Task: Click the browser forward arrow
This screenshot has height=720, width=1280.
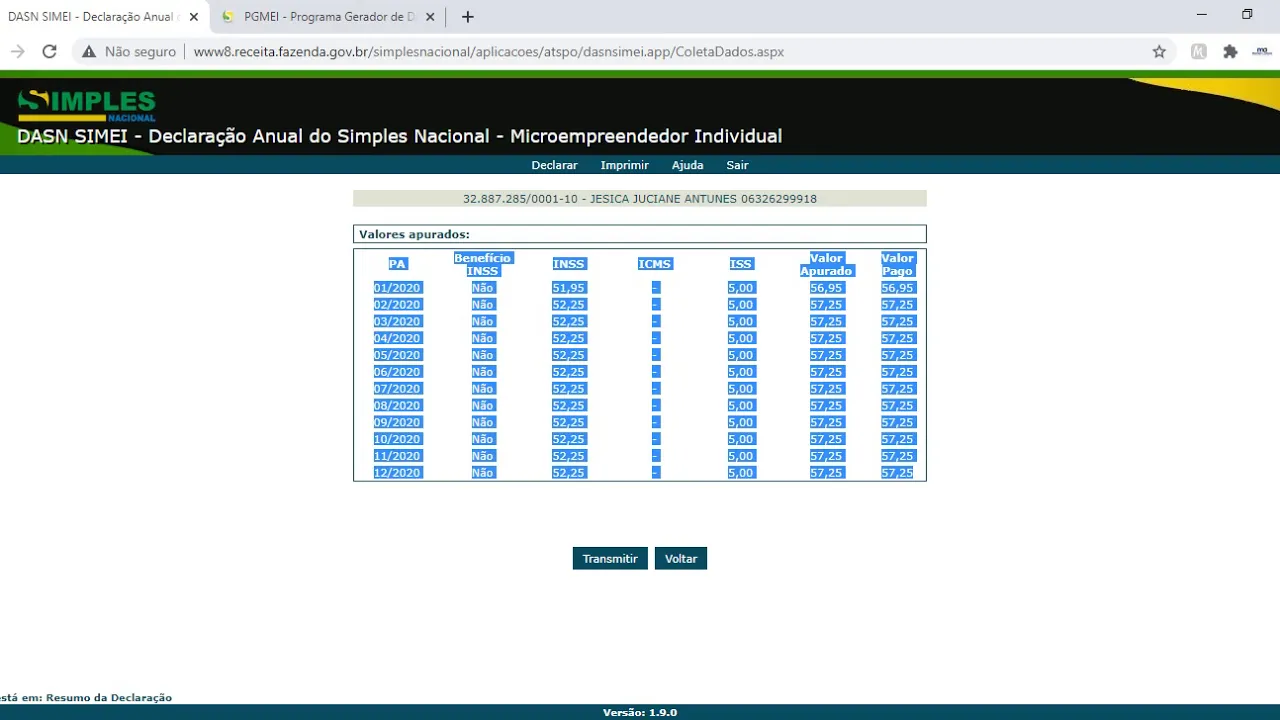Action: click(x=17, y=52)
